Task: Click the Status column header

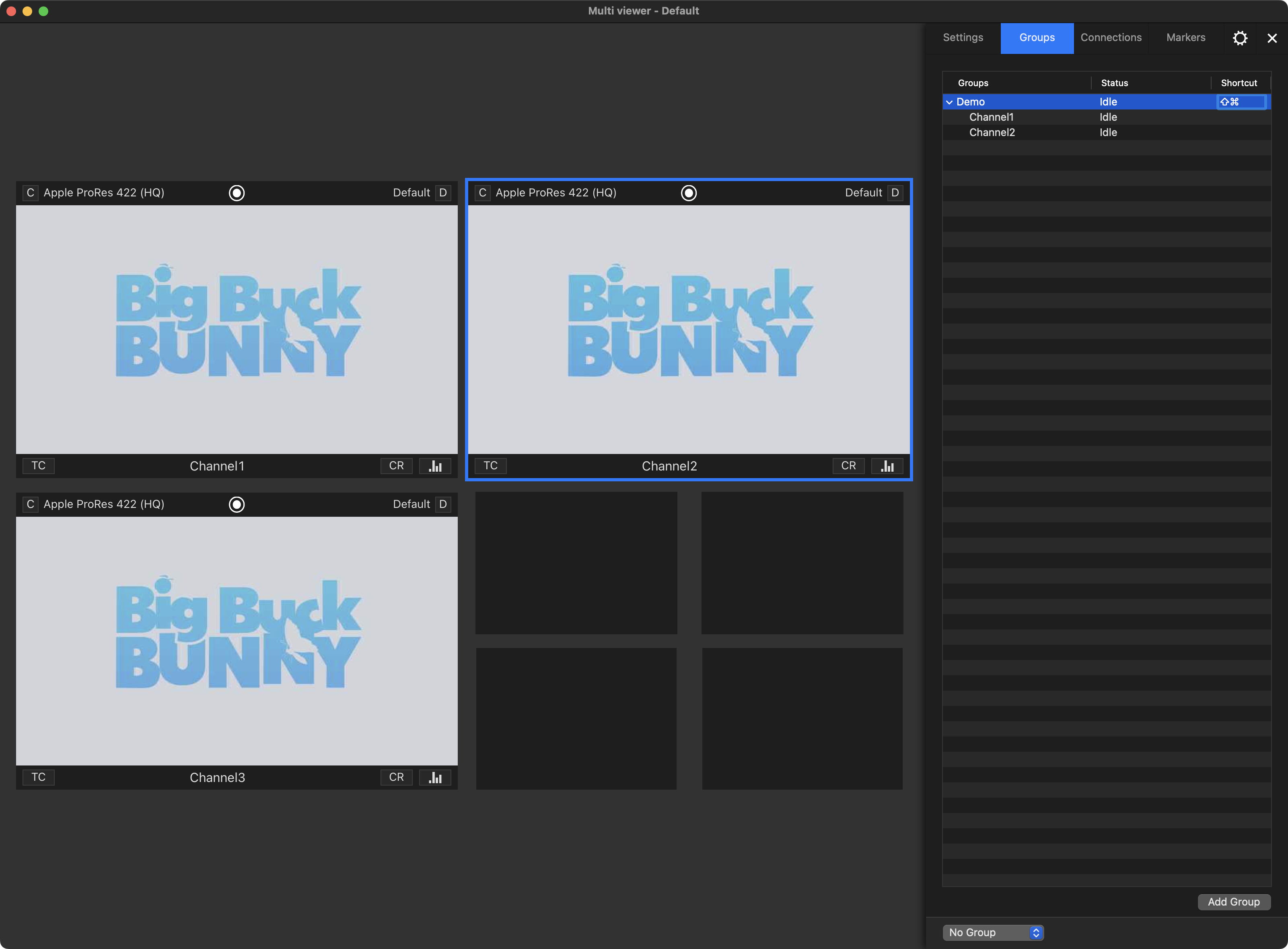Action: pos(1115,83)
